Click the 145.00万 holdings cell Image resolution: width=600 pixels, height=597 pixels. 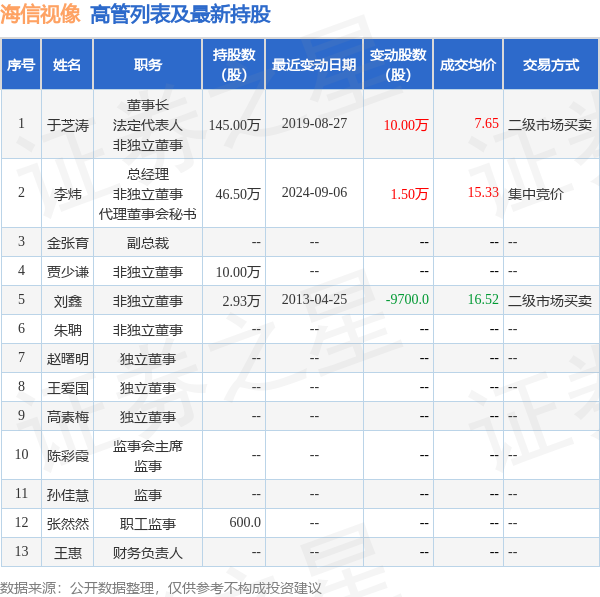coord(234,125)
